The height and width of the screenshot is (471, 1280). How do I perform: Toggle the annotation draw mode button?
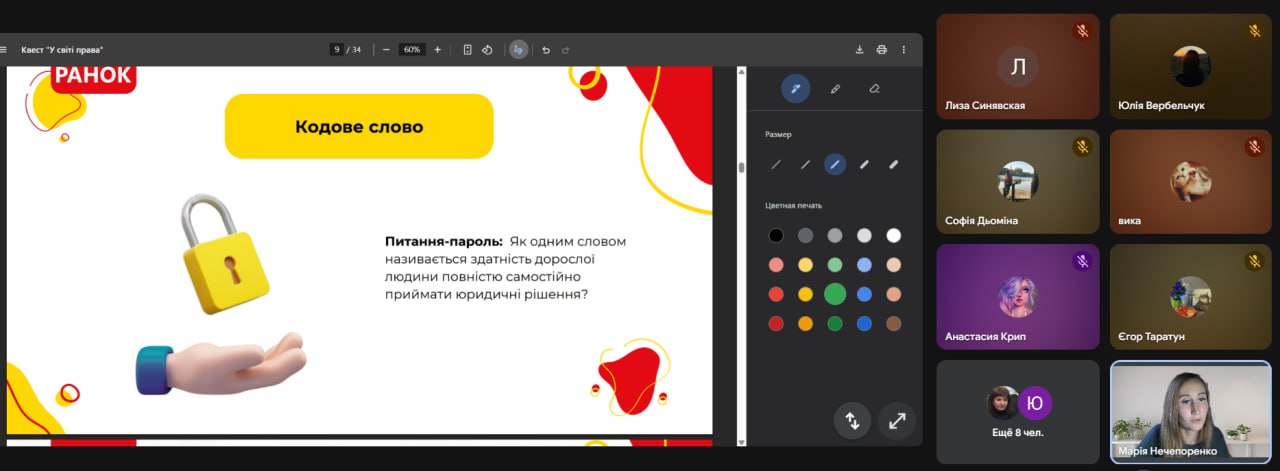pos(518,49)
